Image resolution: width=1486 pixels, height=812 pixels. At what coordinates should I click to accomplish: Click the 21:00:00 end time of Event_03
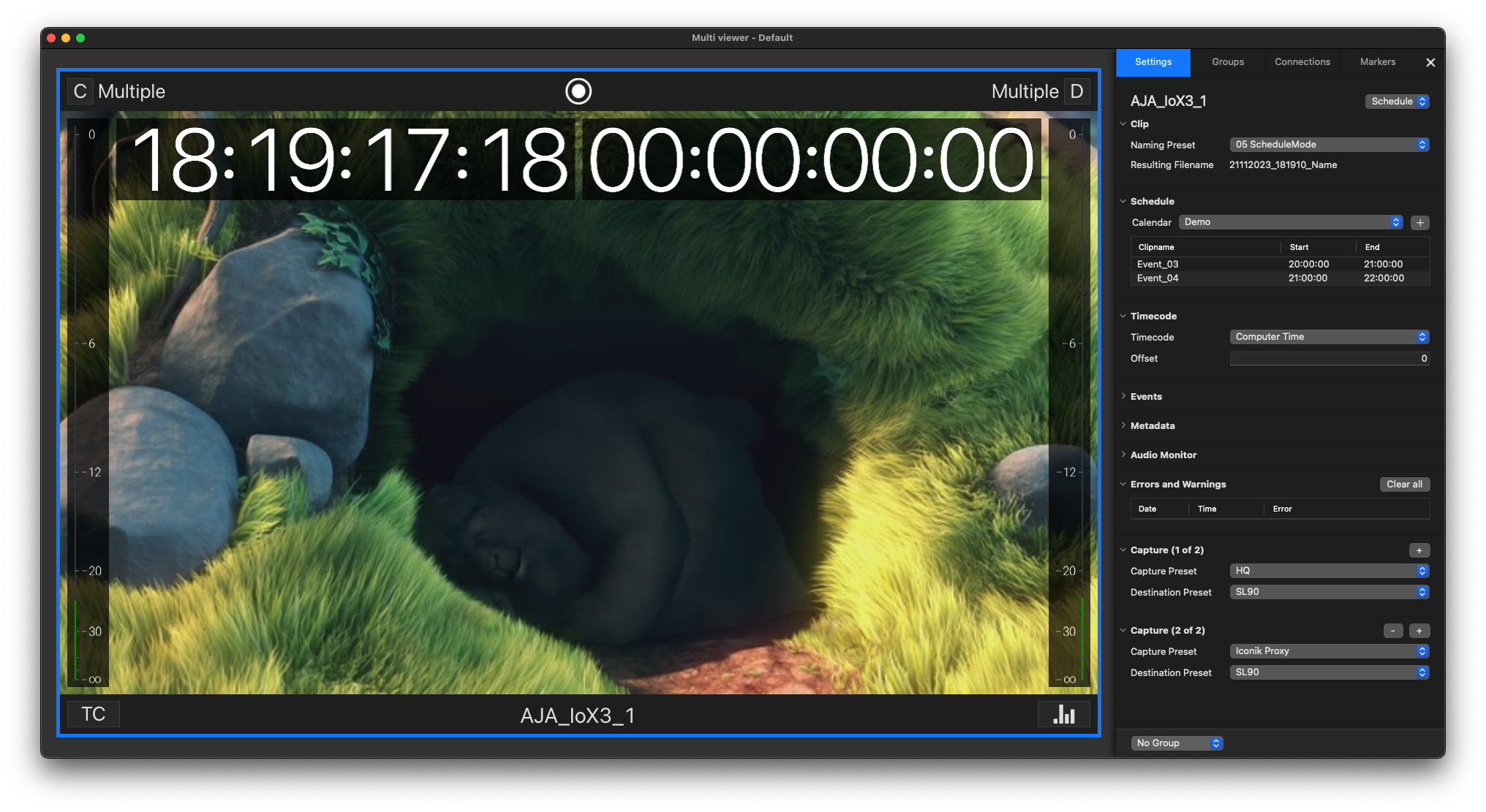pyautogui.click(x=1383, y=265)
